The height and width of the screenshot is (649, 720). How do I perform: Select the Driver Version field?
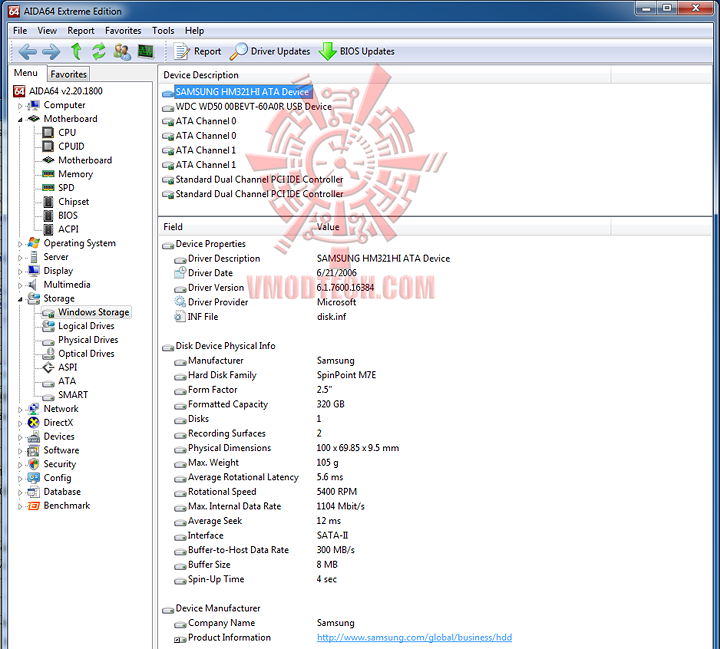274,288
